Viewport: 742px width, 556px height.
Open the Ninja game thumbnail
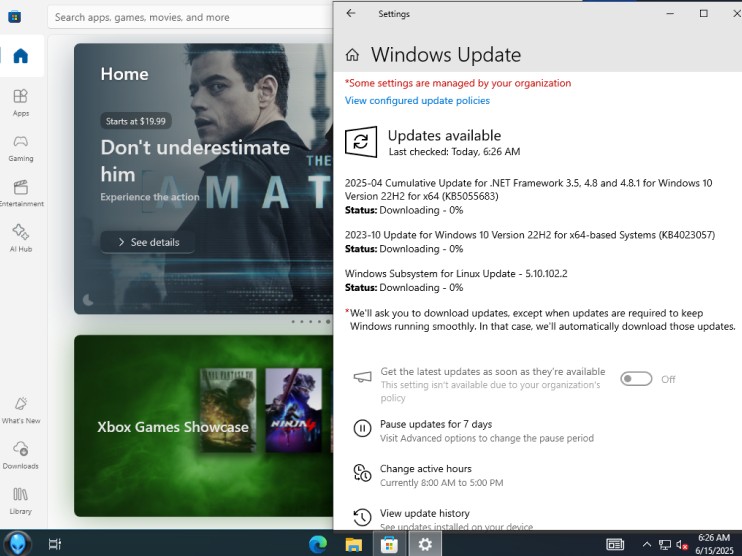293,410
